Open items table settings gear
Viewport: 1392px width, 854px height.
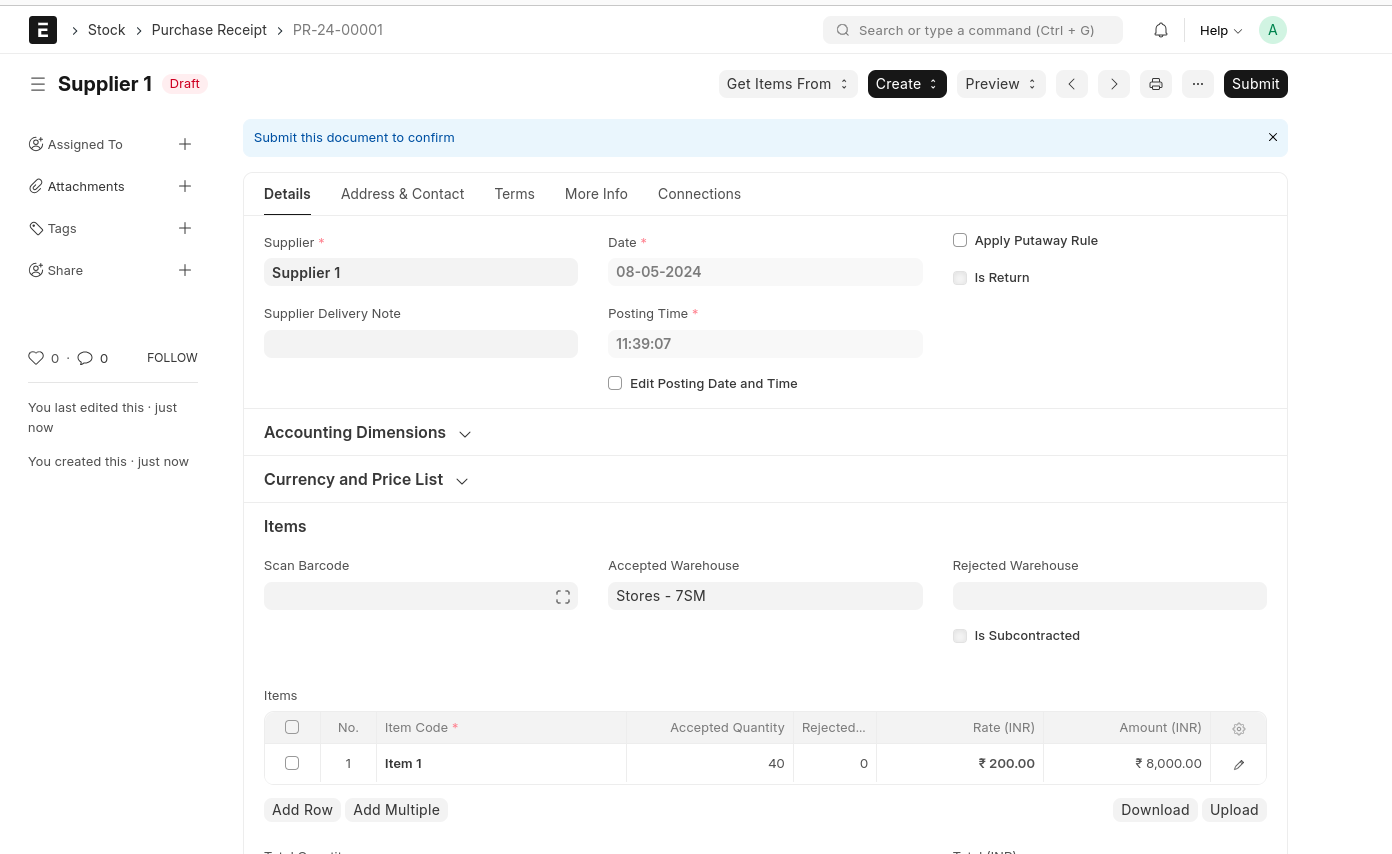pyautogui.click(x=1238, y=729)
